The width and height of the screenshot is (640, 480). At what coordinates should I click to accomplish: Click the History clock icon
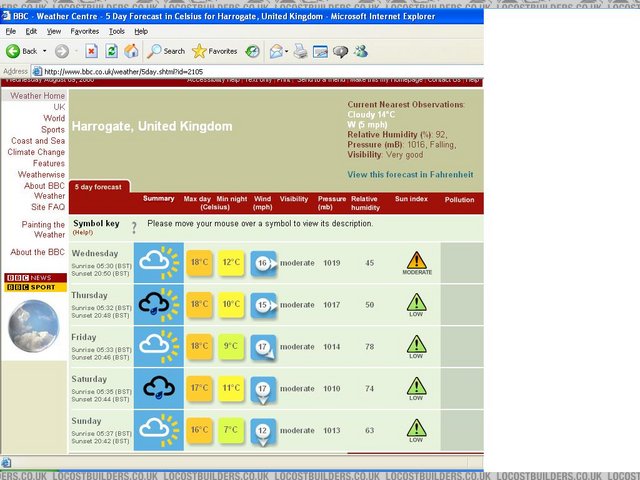coord(253,51)
